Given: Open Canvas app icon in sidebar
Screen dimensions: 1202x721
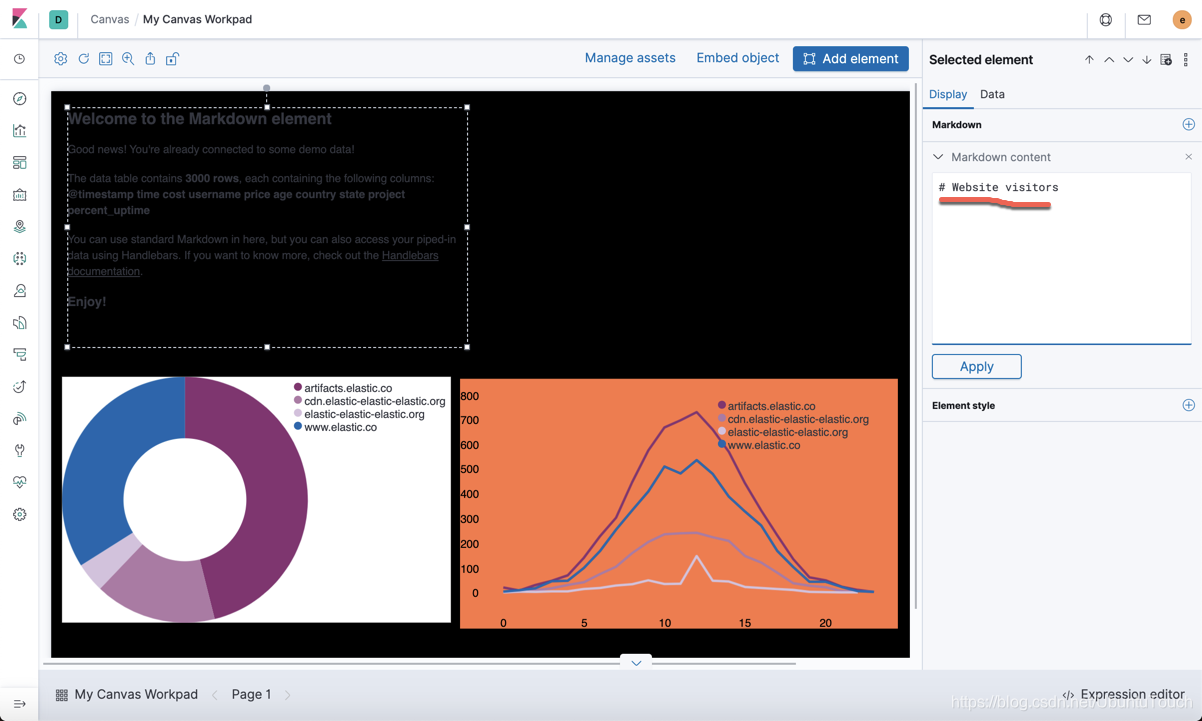Looking at the screenshot, I should click(x=19, y=195).
